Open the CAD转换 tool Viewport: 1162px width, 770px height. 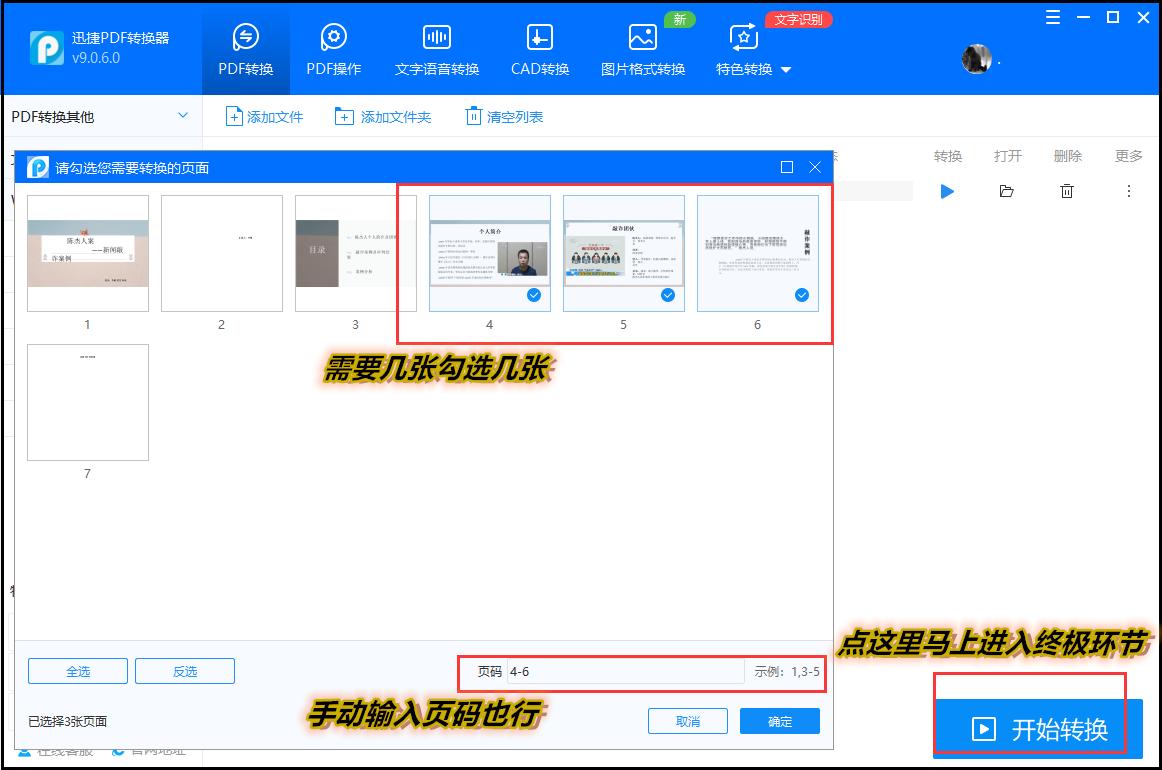click(538, 37)
